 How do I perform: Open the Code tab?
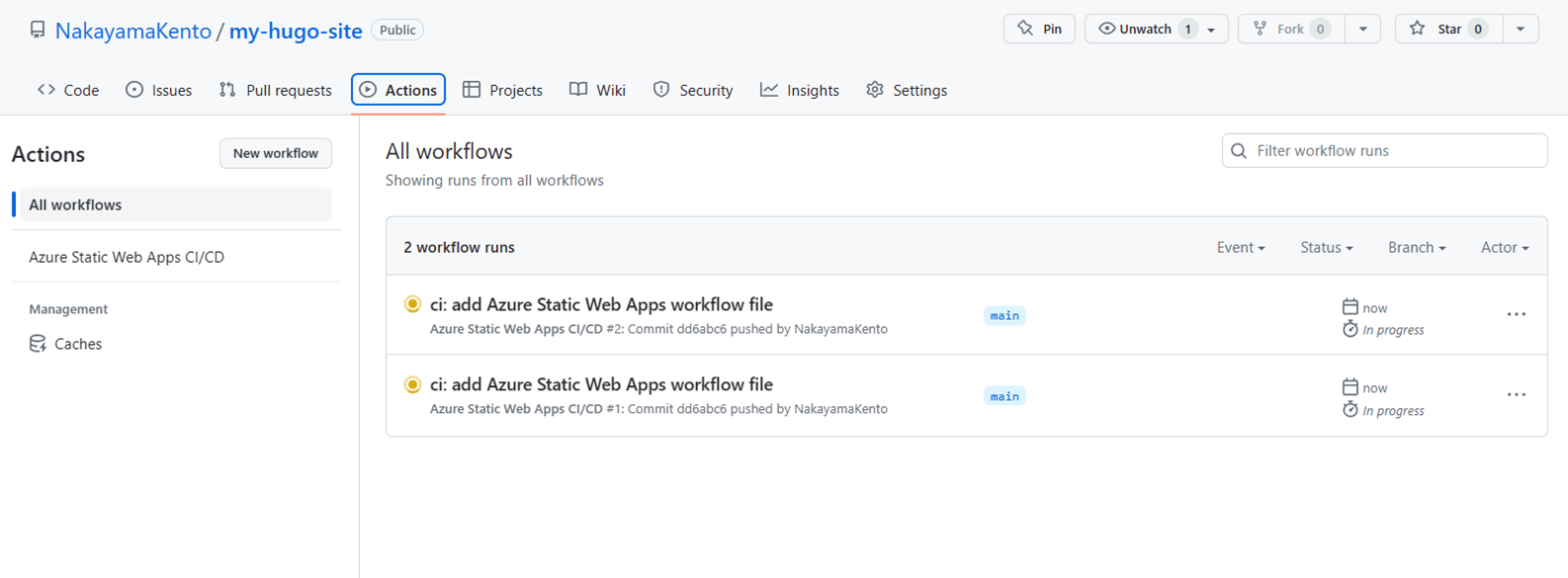coord(68,90)
